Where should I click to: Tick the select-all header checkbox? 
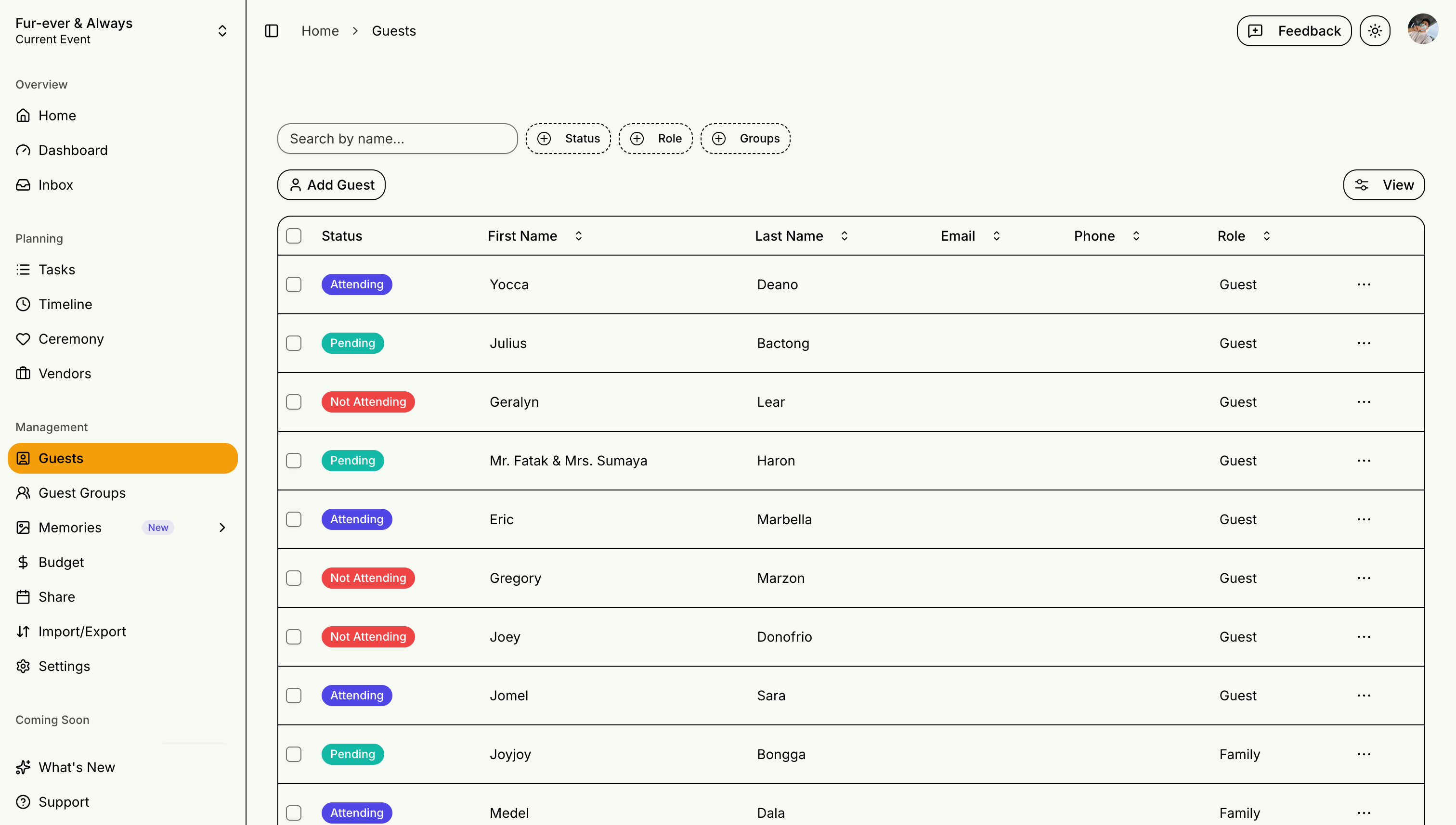point(294,236)
